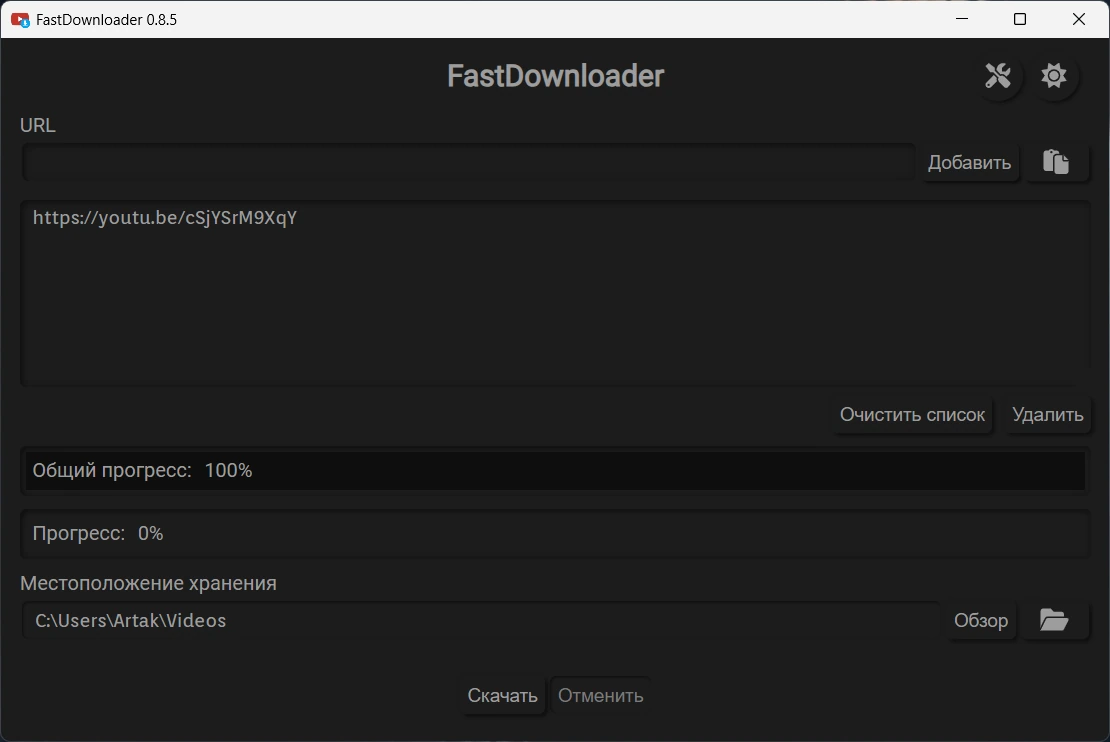Click the FastDownloader heading text
The width and height of the screenshot is (1110, 742).
555,76
